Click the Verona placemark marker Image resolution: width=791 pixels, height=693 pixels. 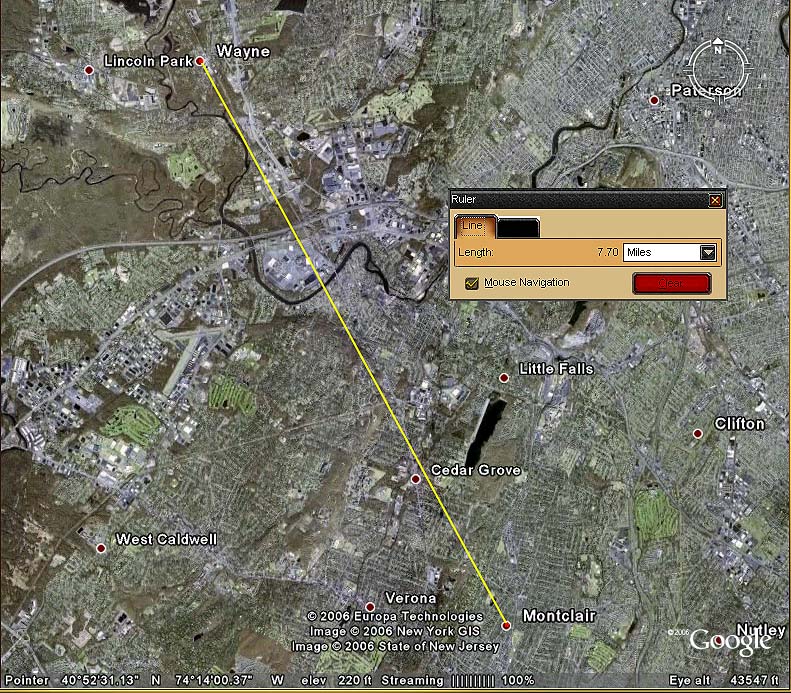click(370, 607)
